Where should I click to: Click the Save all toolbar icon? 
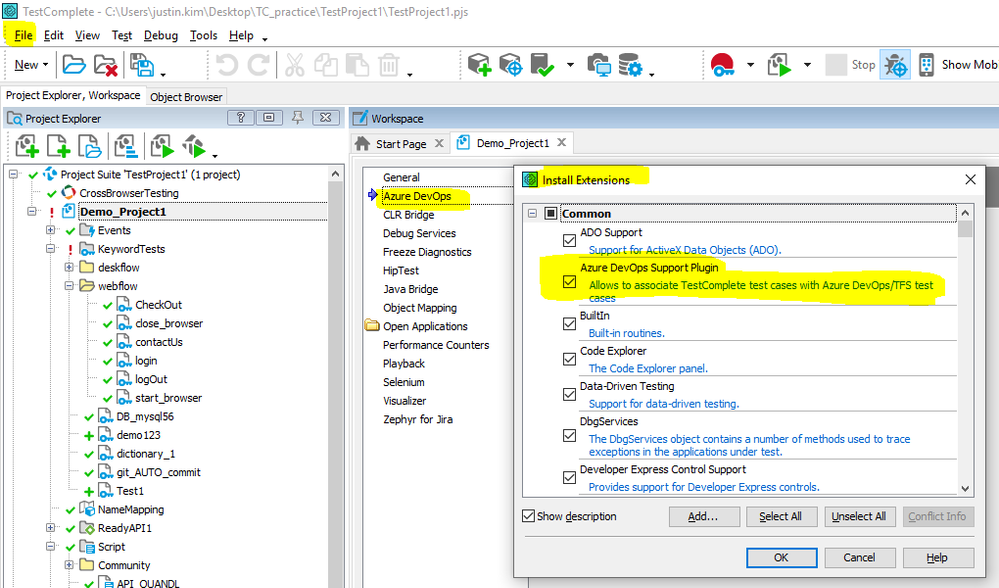pyautogui.click(x=142, y=65)
